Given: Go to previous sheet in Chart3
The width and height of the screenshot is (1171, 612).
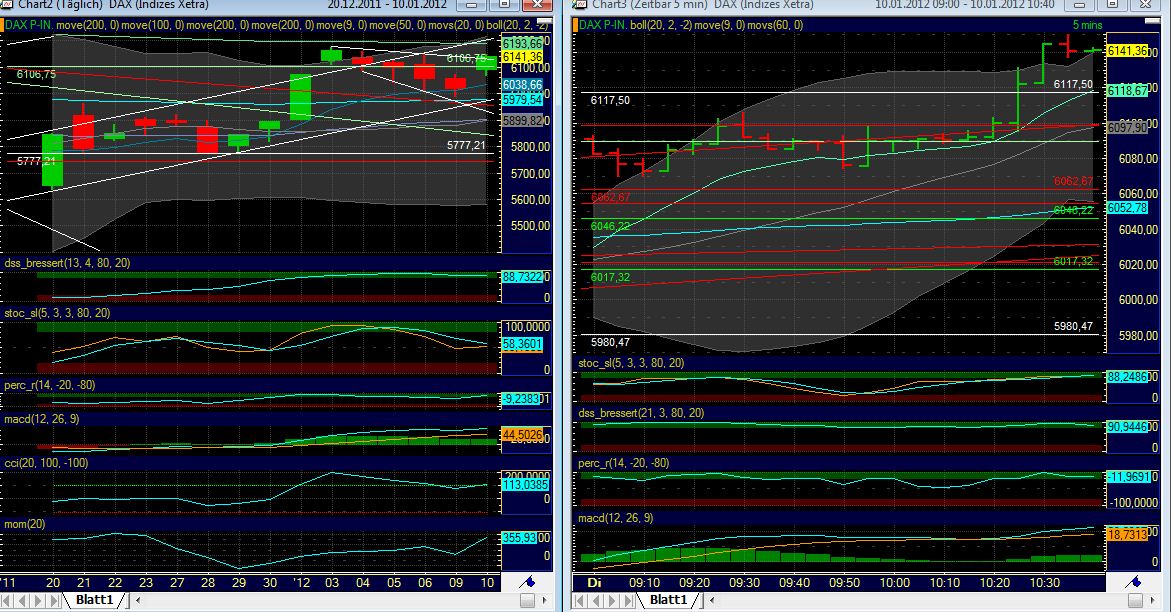Looking at the screenshot, I should [596, 600].
